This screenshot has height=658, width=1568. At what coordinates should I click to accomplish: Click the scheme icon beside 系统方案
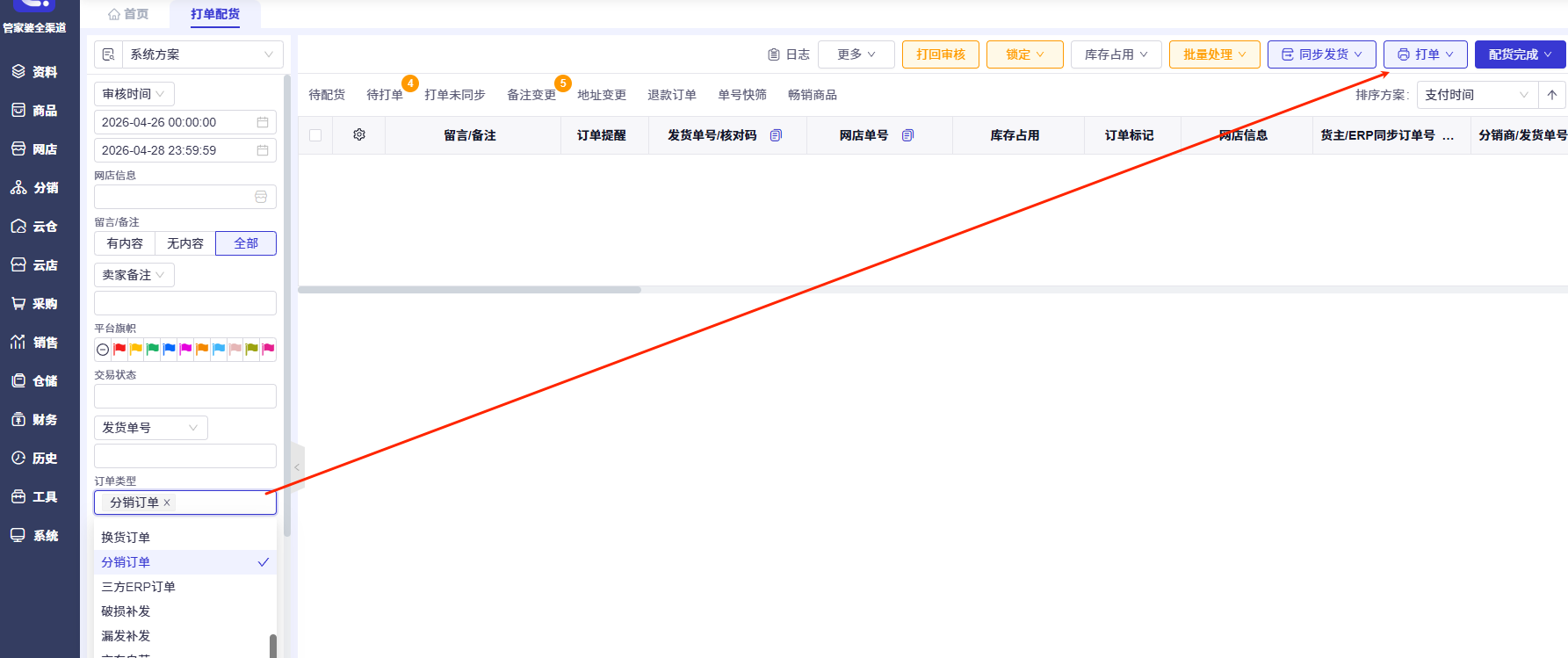pos(108,54)
